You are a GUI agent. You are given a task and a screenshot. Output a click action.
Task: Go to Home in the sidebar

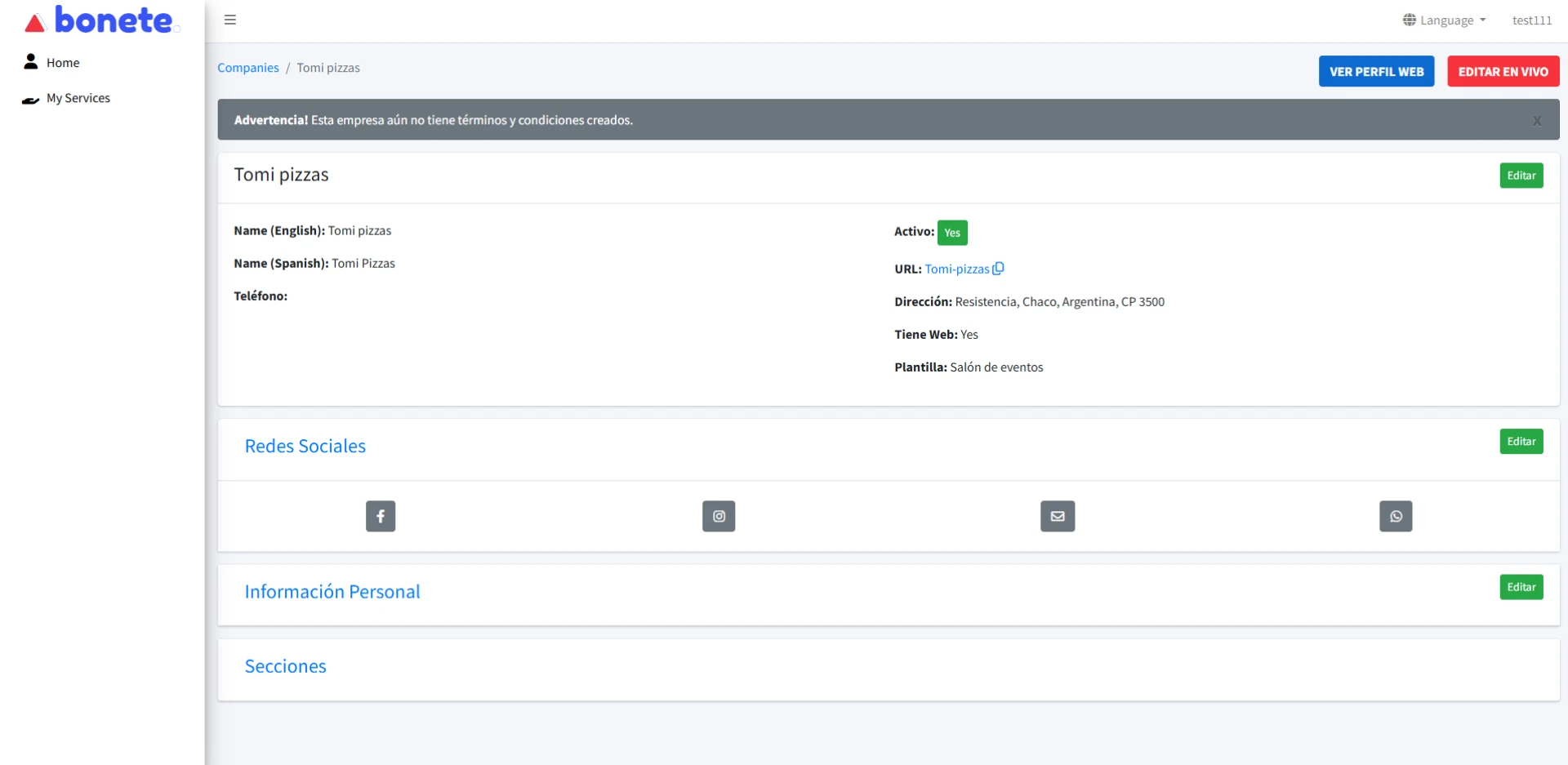click(x=62, y=63)
